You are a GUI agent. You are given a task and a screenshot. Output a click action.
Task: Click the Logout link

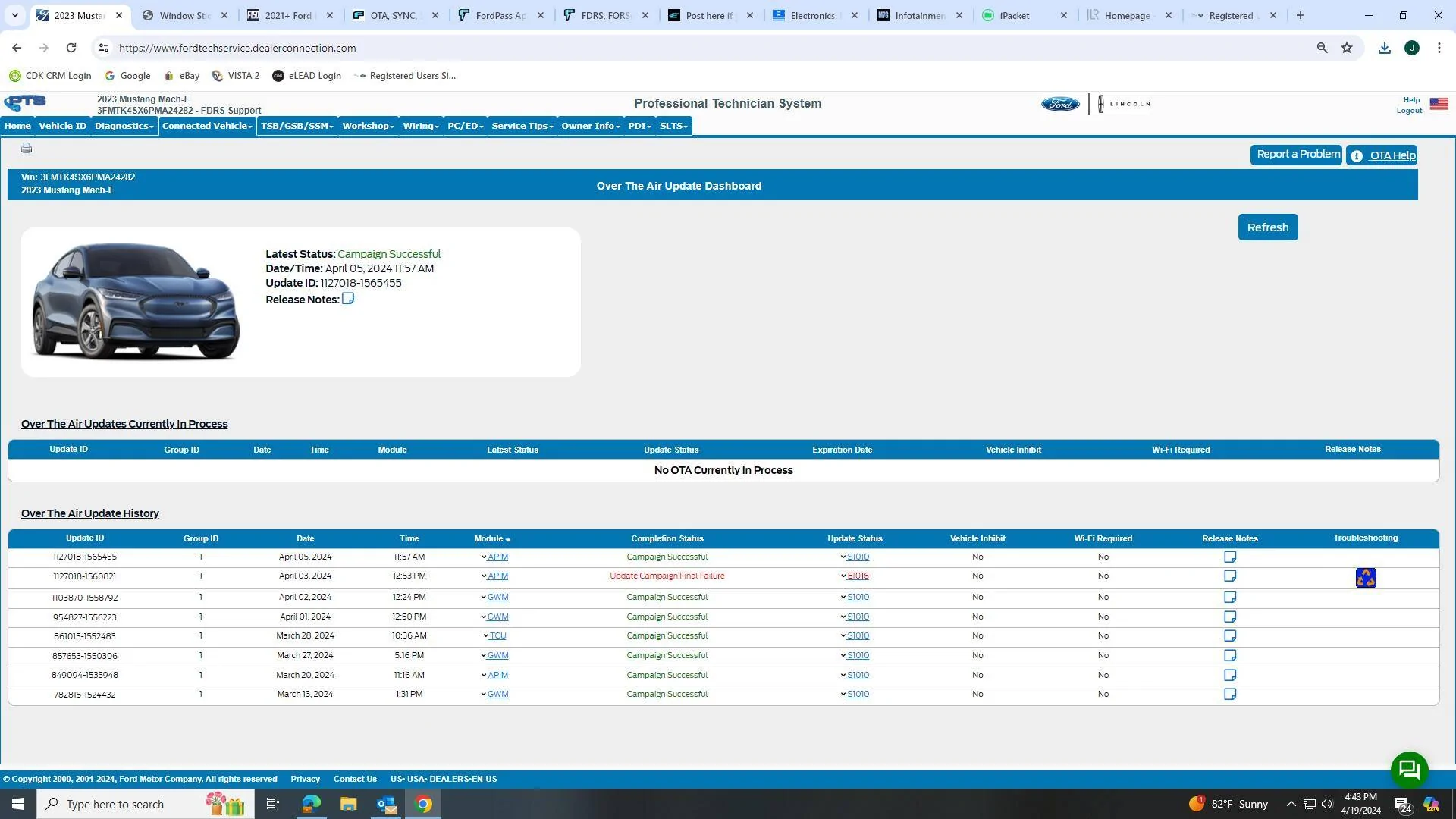pyautogui.click(x=1409, y=111)
